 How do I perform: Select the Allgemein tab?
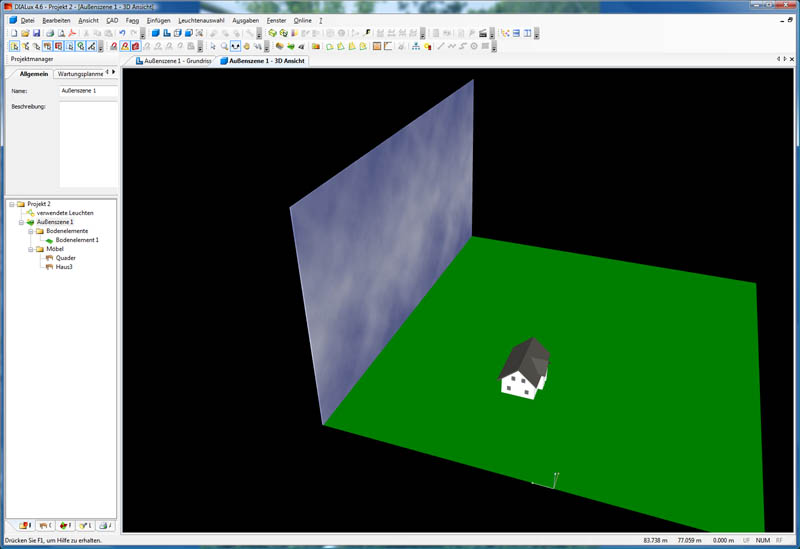point(34,74)
